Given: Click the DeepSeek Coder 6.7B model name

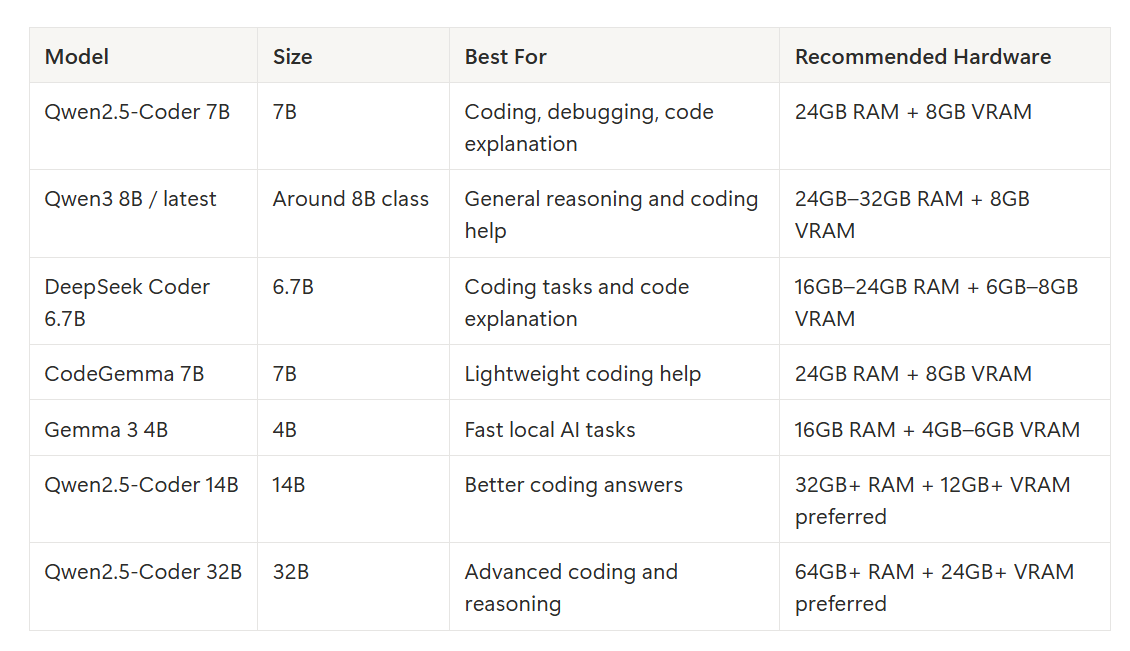Looking at the screenshot, I should (127, 302).
